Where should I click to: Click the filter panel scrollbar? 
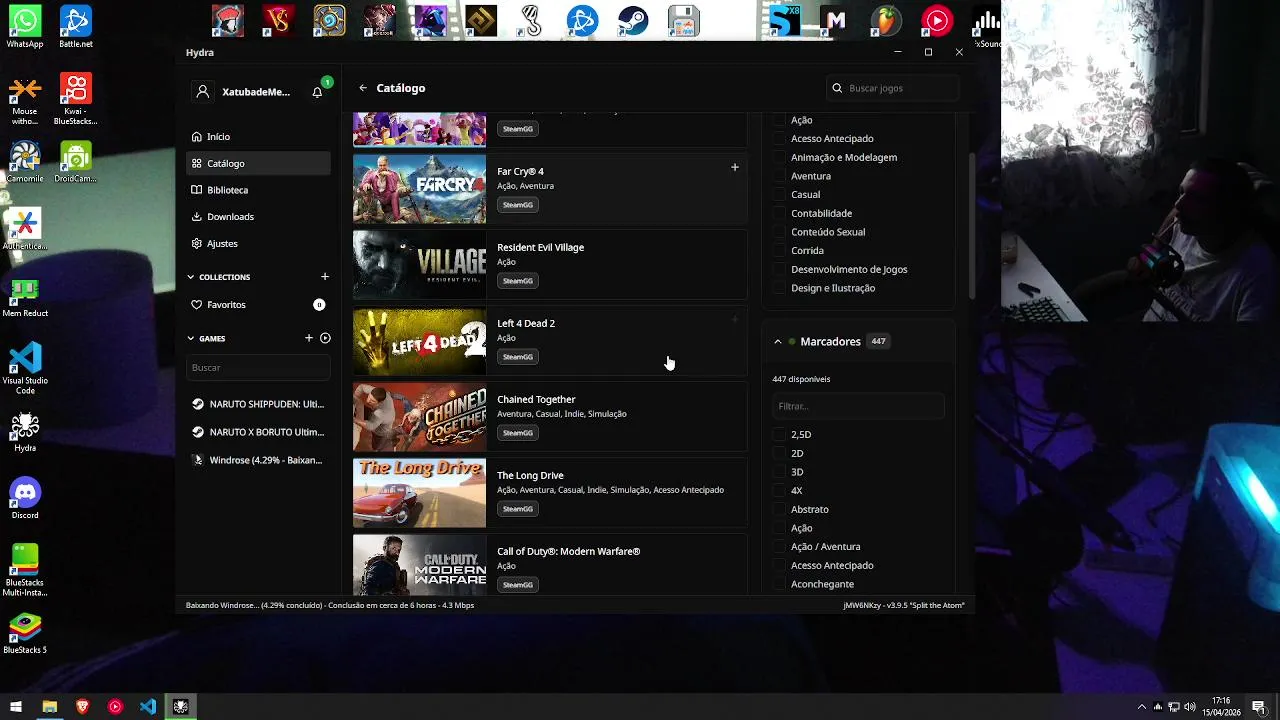[x=972, y=226]
